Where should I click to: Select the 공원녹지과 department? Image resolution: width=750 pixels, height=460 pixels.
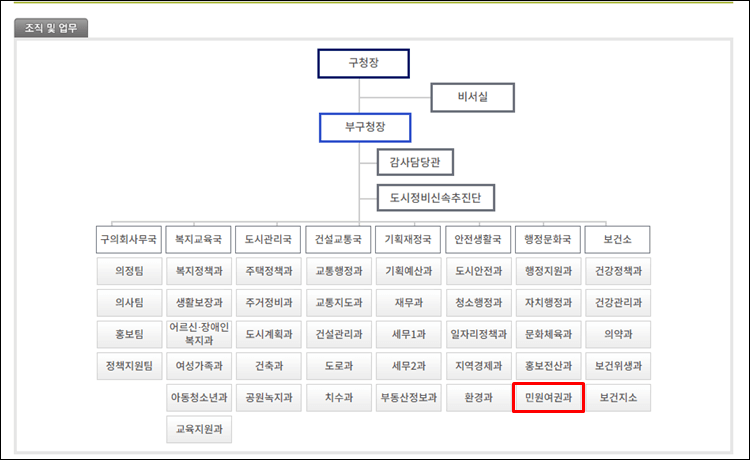[269, 397]
